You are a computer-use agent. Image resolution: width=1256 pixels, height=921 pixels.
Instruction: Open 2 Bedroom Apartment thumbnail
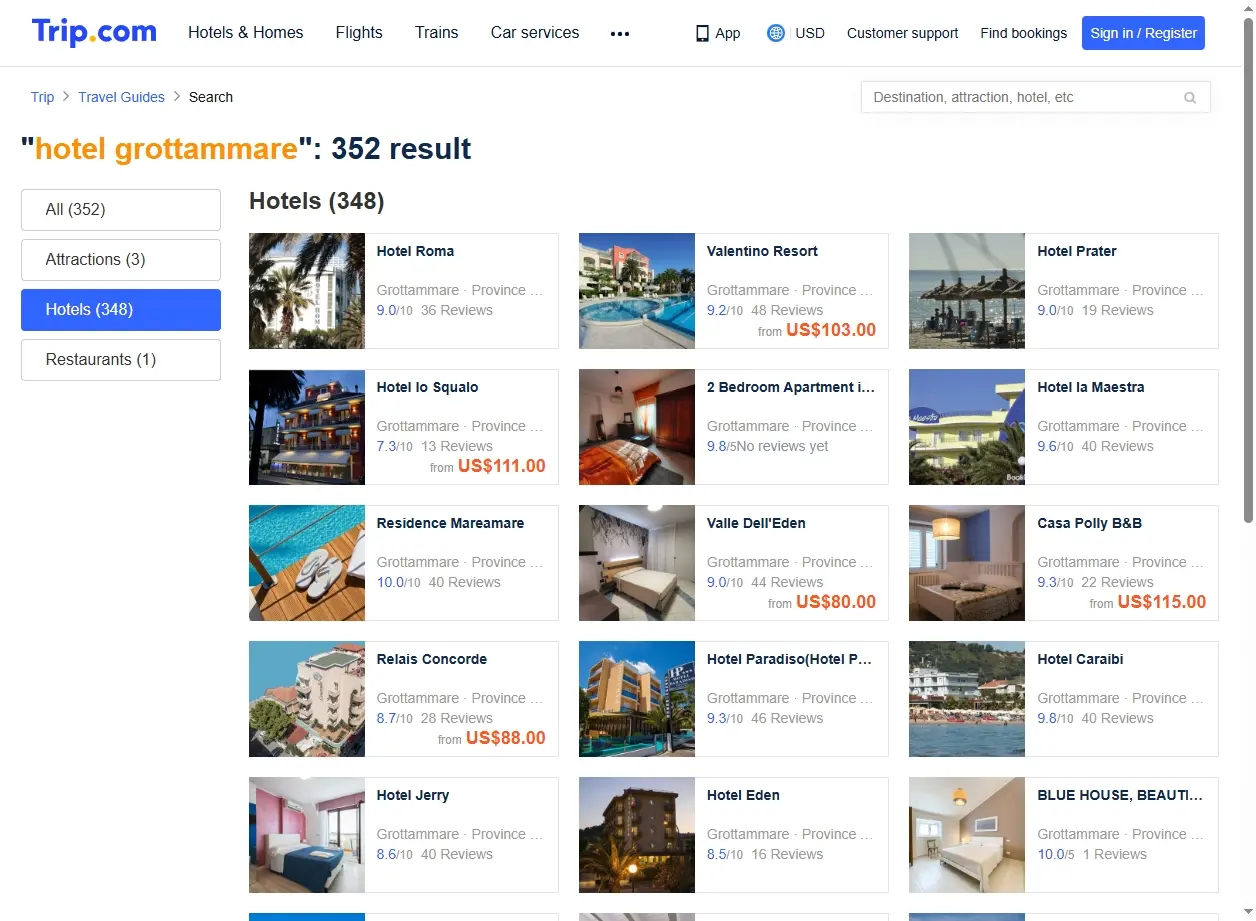click(x=637, y=427)
